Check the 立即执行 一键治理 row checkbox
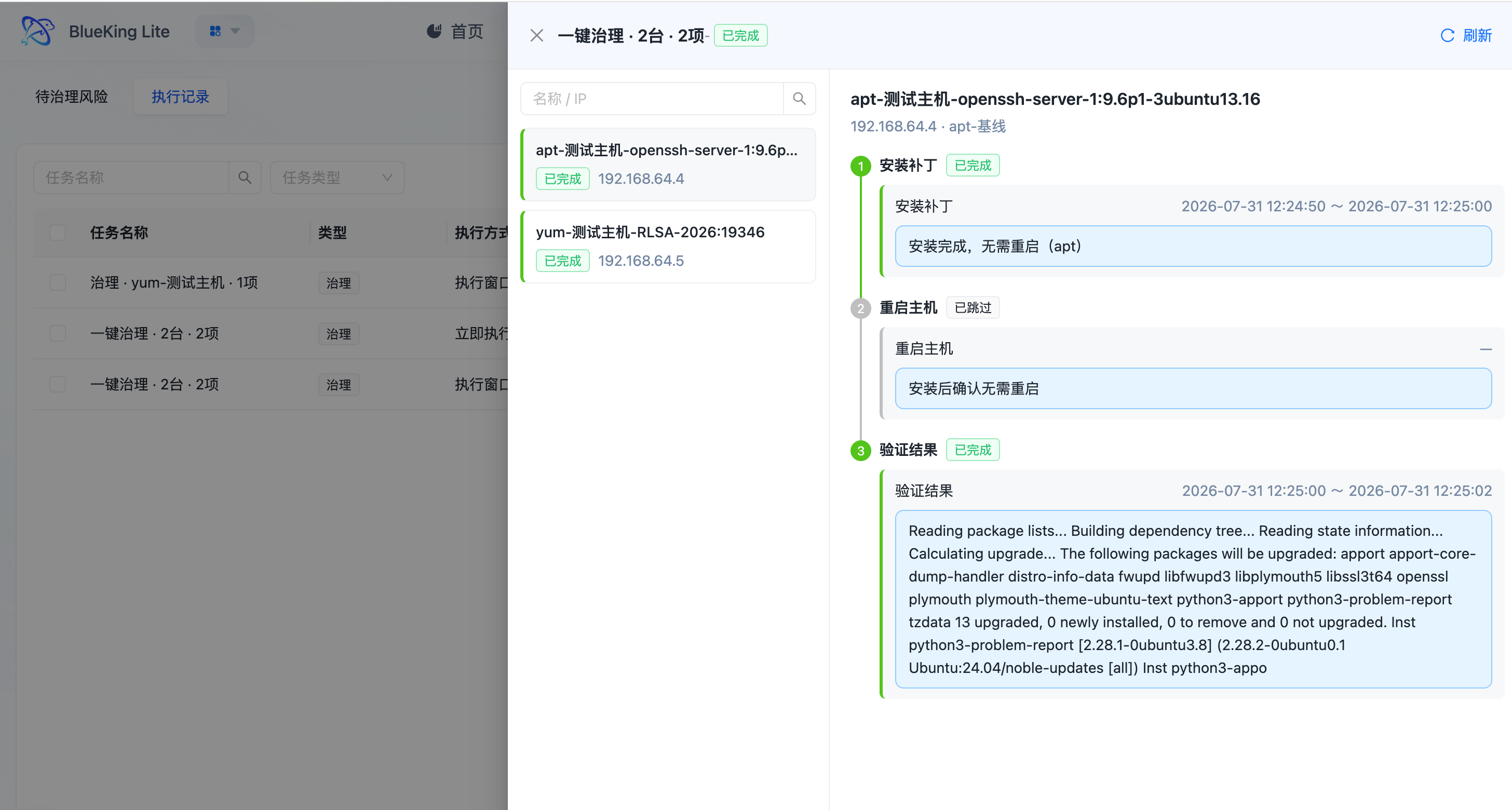Viewport: 1512px width, 810px height. [58, 333]
